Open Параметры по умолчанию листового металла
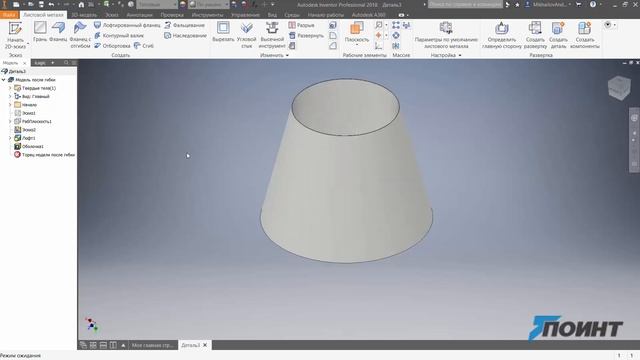The image size is (640, 360). (446, 35)
